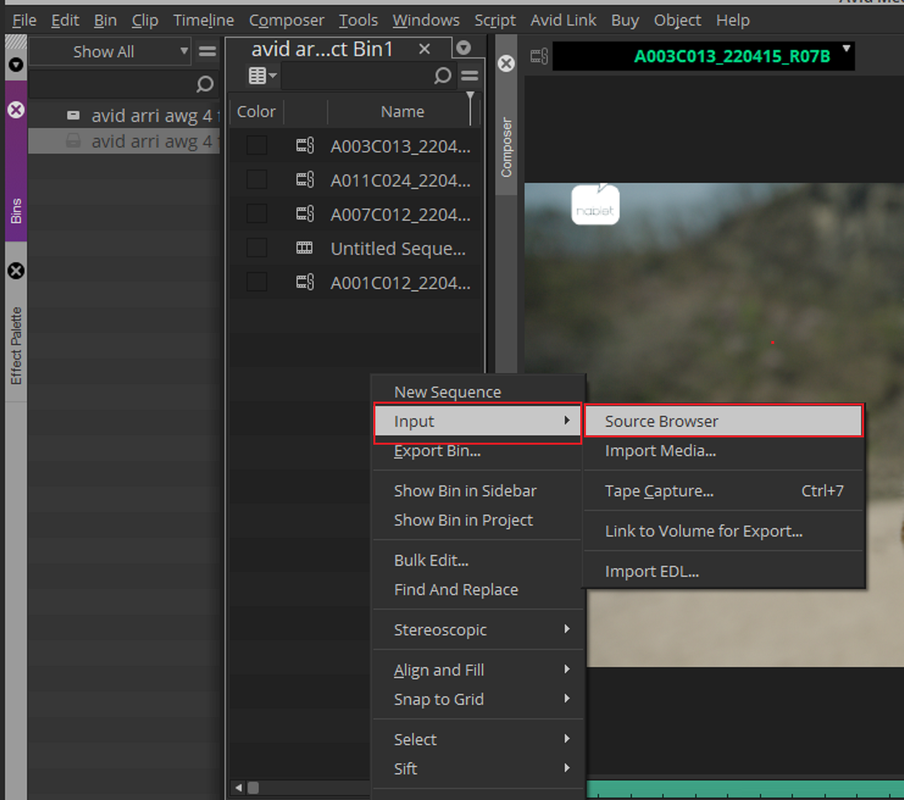The height and width of the screenshot is (800, 904).
Task: Open the source clip name dropdown arrow
Action: (x=846, y=48)
